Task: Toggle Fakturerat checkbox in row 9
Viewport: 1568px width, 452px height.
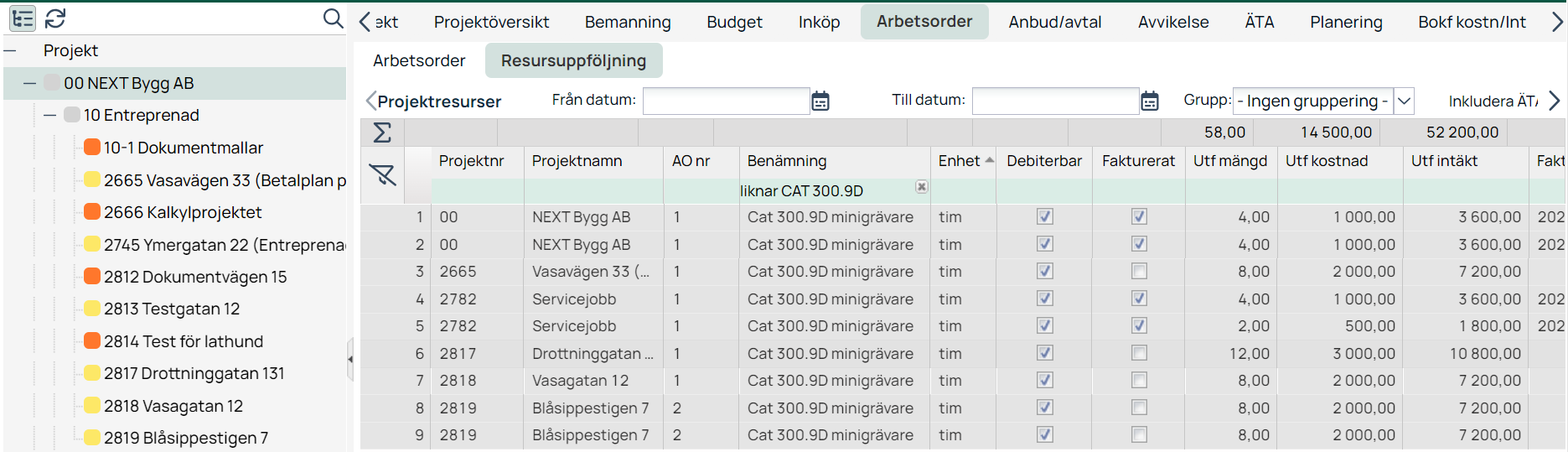Action: point(1139,435)
